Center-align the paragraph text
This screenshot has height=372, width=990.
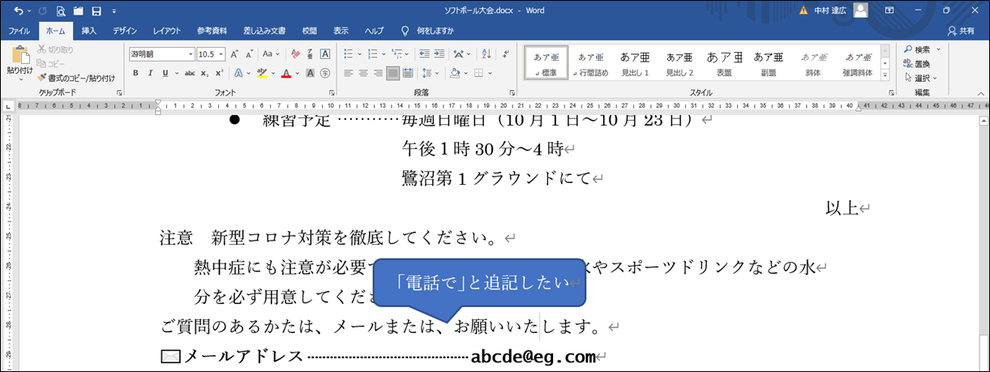363,73
